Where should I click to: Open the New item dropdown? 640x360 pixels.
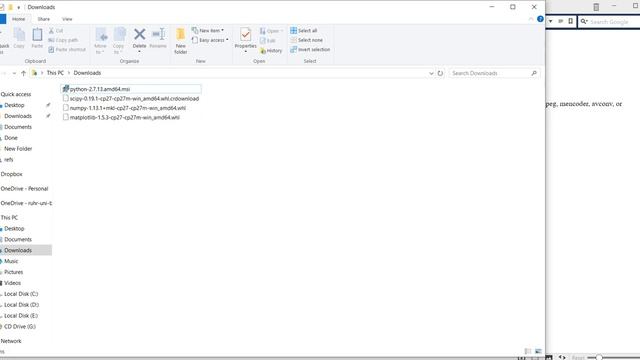point(208,31)
